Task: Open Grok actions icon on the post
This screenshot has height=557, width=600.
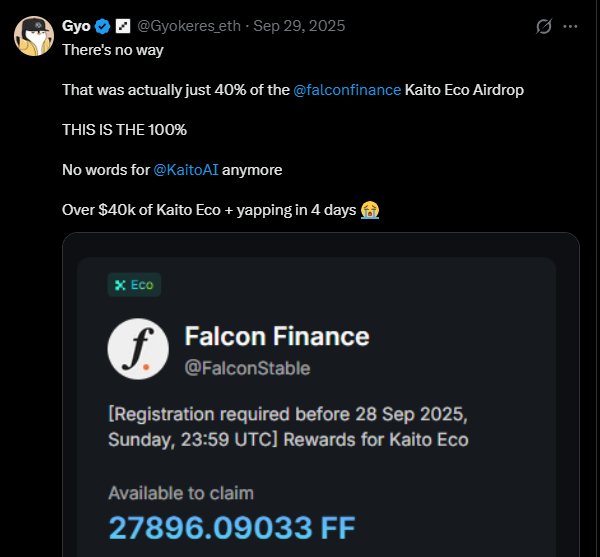Action: [544, 27]
